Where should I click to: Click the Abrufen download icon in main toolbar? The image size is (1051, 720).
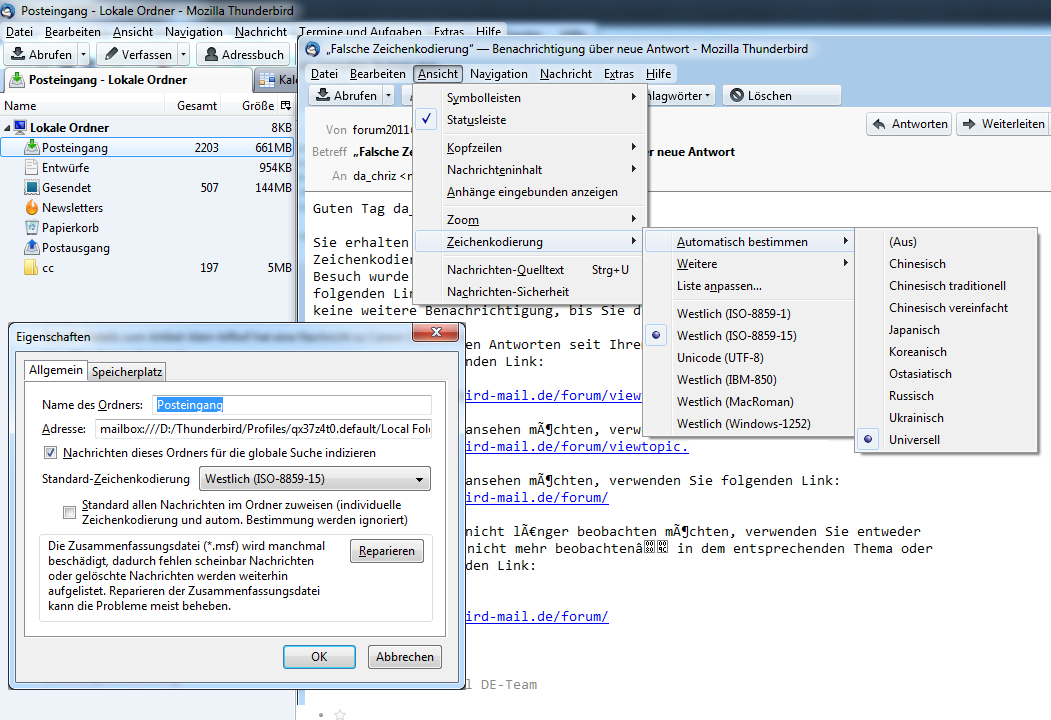(x=17, y=54)
